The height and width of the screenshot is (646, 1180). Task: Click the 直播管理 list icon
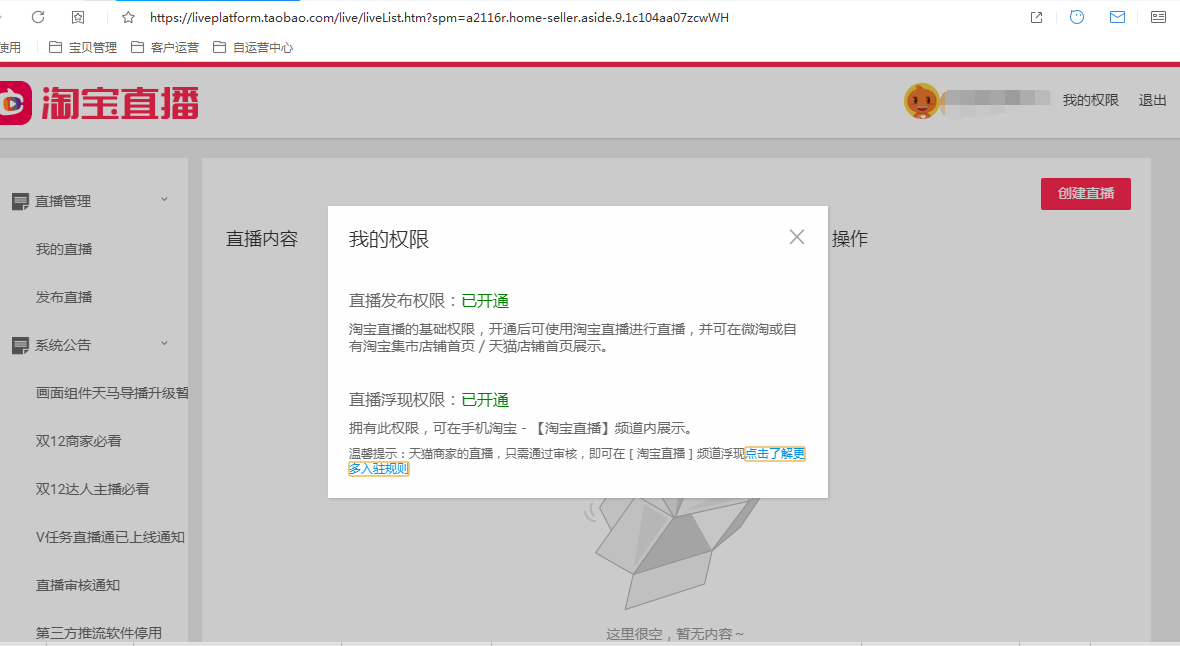pos(20,202)
